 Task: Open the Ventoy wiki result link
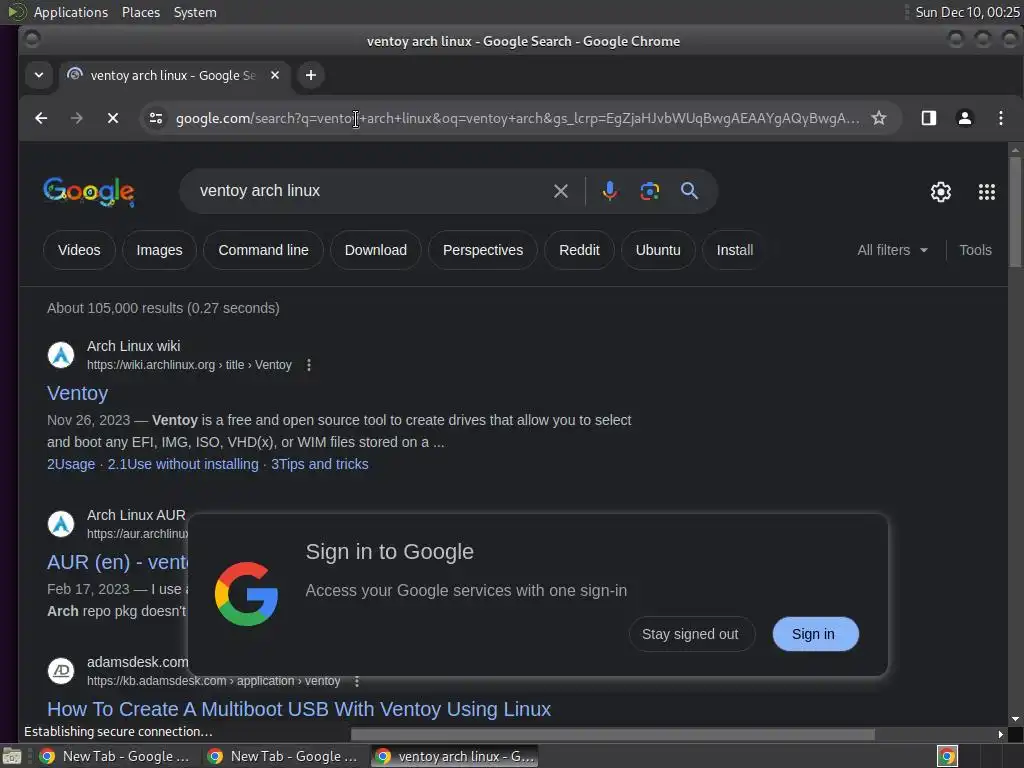click(x=78, y=393)
